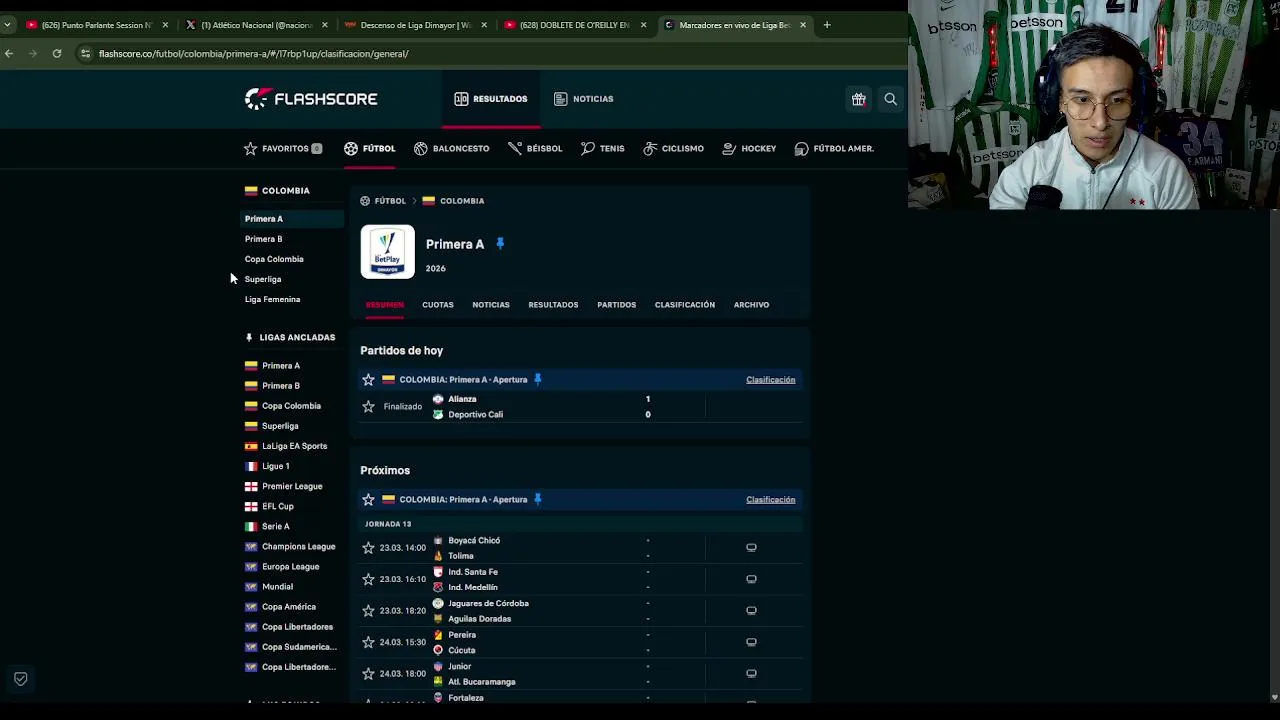Select TENIS sport

coord(602,148)
